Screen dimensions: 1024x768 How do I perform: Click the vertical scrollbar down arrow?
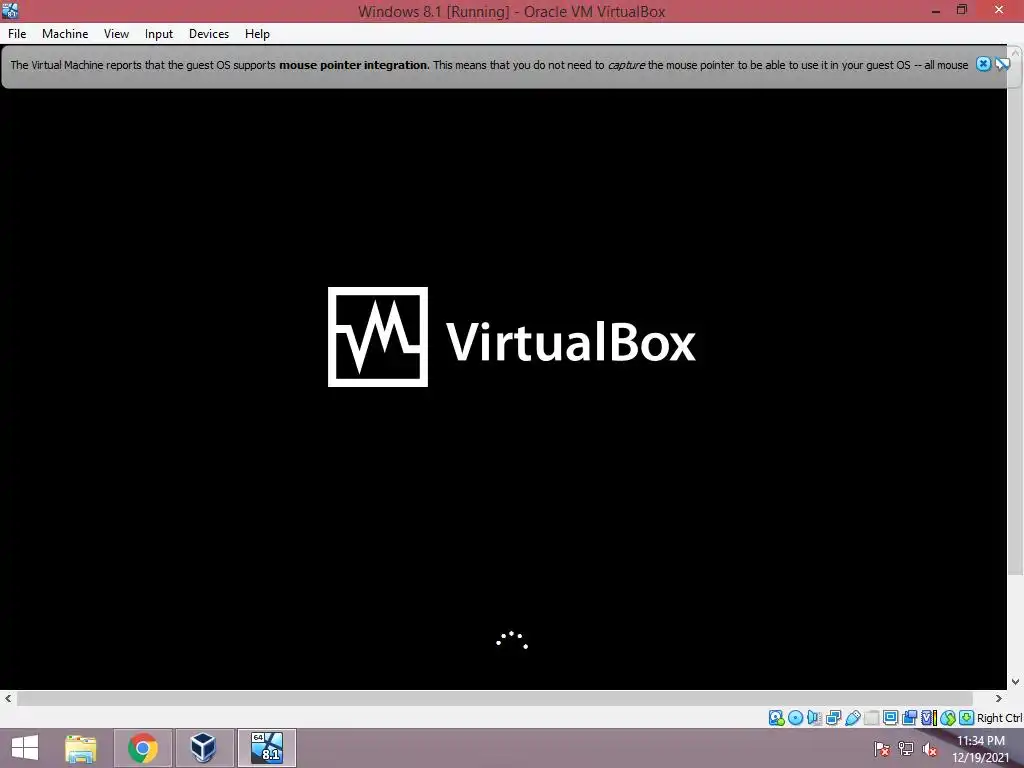pos(1016,682)
